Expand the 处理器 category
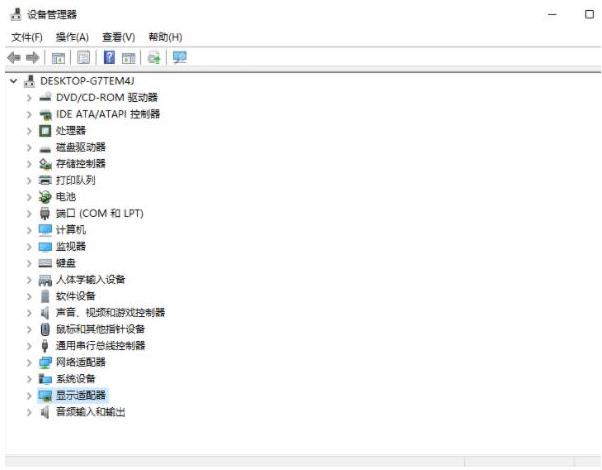Screen dimensions: 602x470 coord(29,131)
